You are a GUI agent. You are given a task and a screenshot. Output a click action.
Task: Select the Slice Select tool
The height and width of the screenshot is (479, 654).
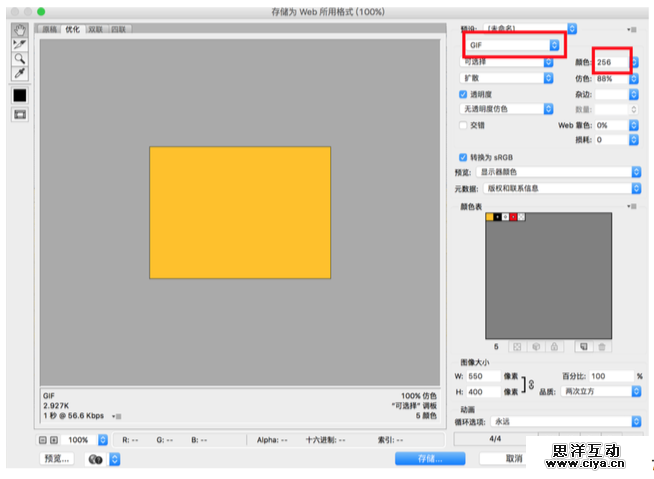pyautogui.click(x=19, y=45)
